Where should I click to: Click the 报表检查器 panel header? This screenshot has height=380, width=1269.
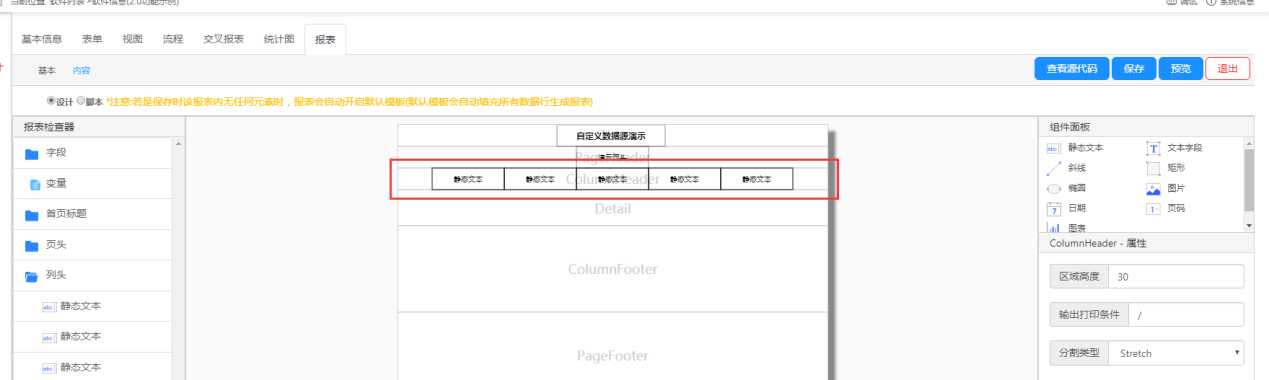click(x=99, y=127)
